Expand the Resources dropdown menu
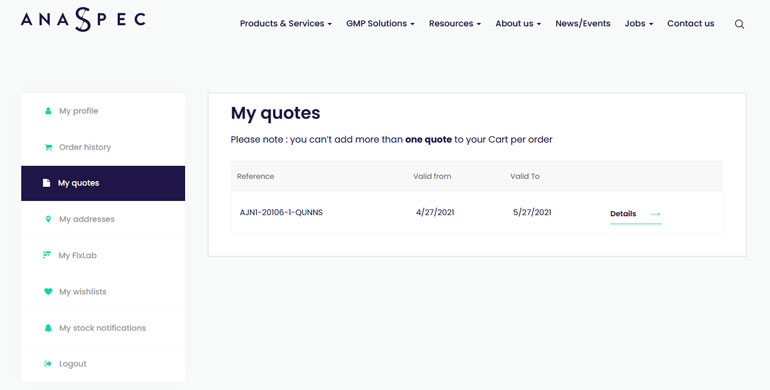 (455, 24)
